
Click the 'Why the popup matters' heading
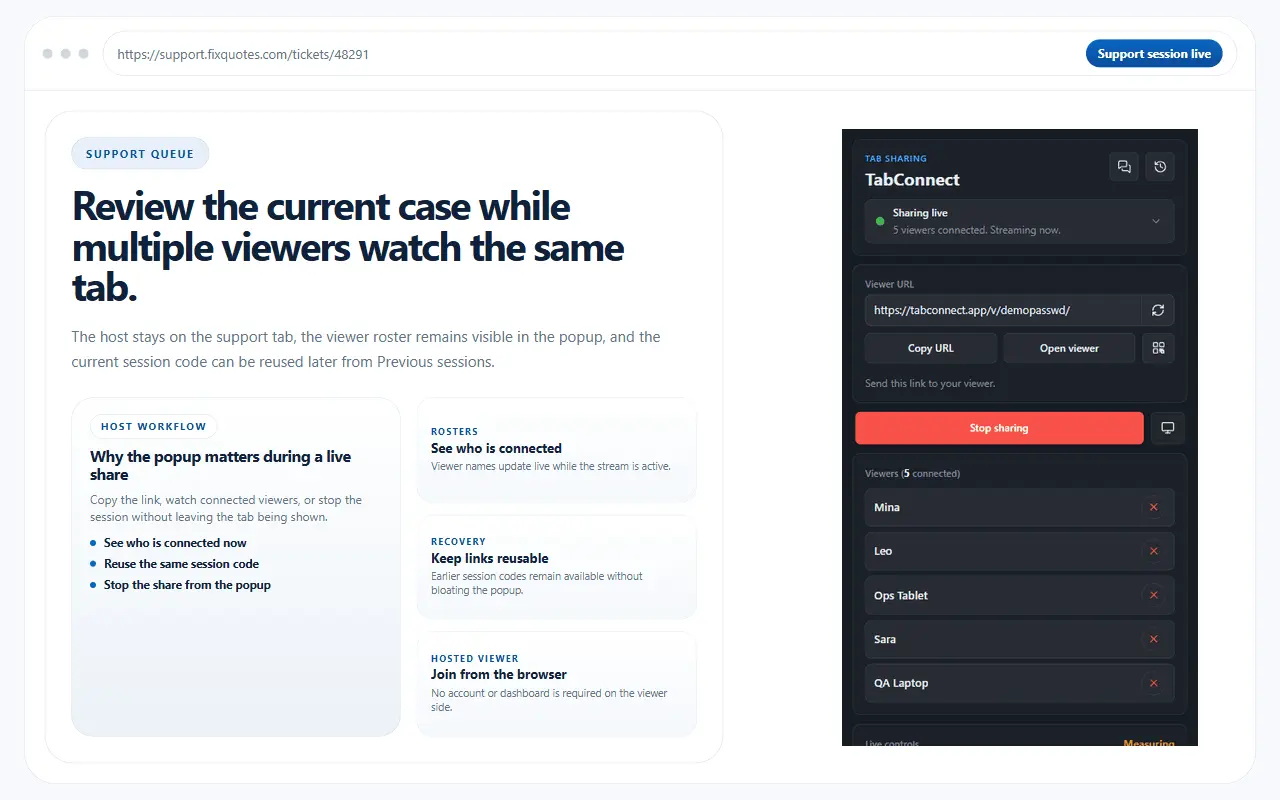[221, 466]
